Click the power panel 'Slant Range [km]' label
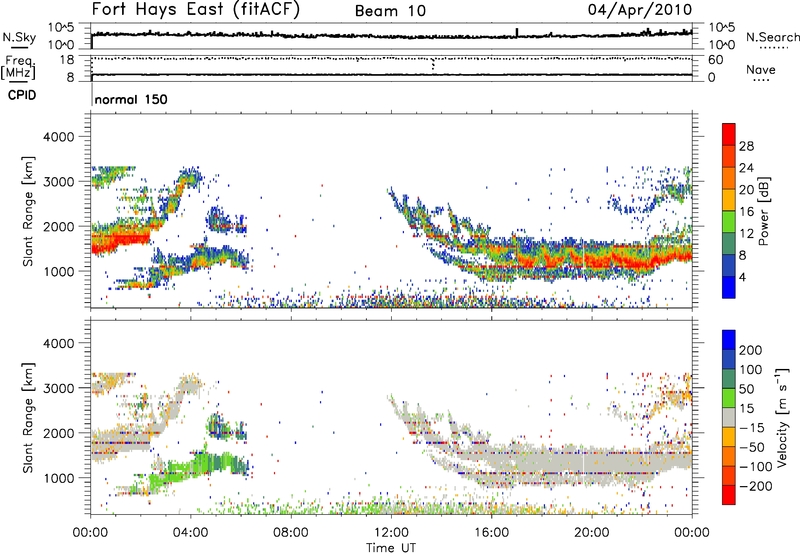 (28, 211)
